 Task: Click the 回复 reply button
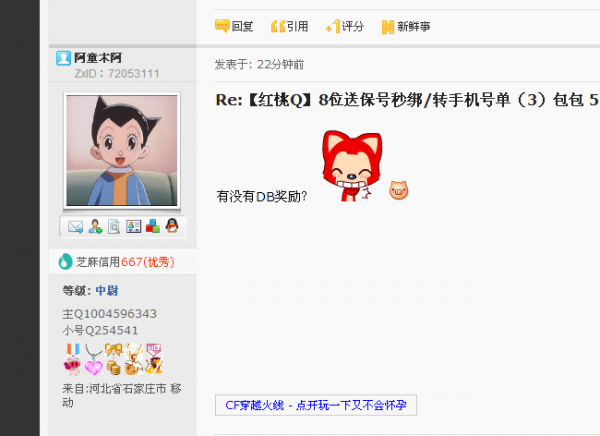click(234, 26)
